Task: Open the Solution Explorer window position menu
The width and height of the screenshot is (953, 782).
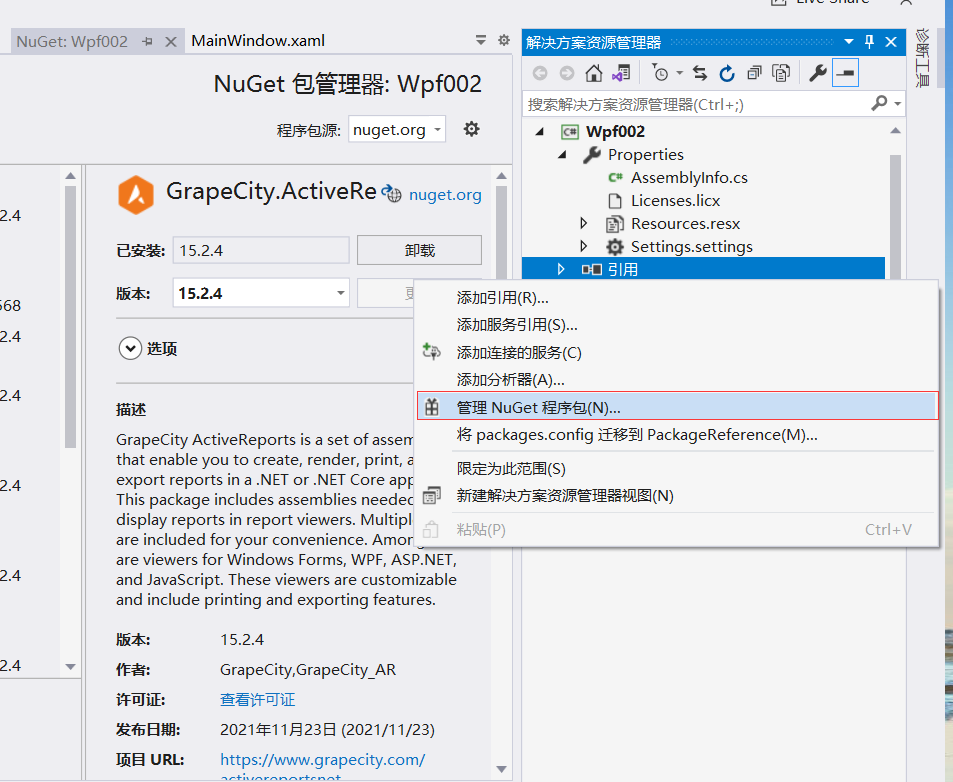Action: (848, 42)
